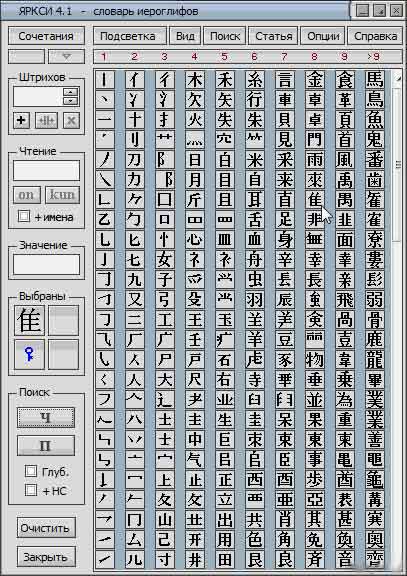The image size is (407, 576).
Task: Pick the 糸 thread radical
Action: click(x=255, y=80)
